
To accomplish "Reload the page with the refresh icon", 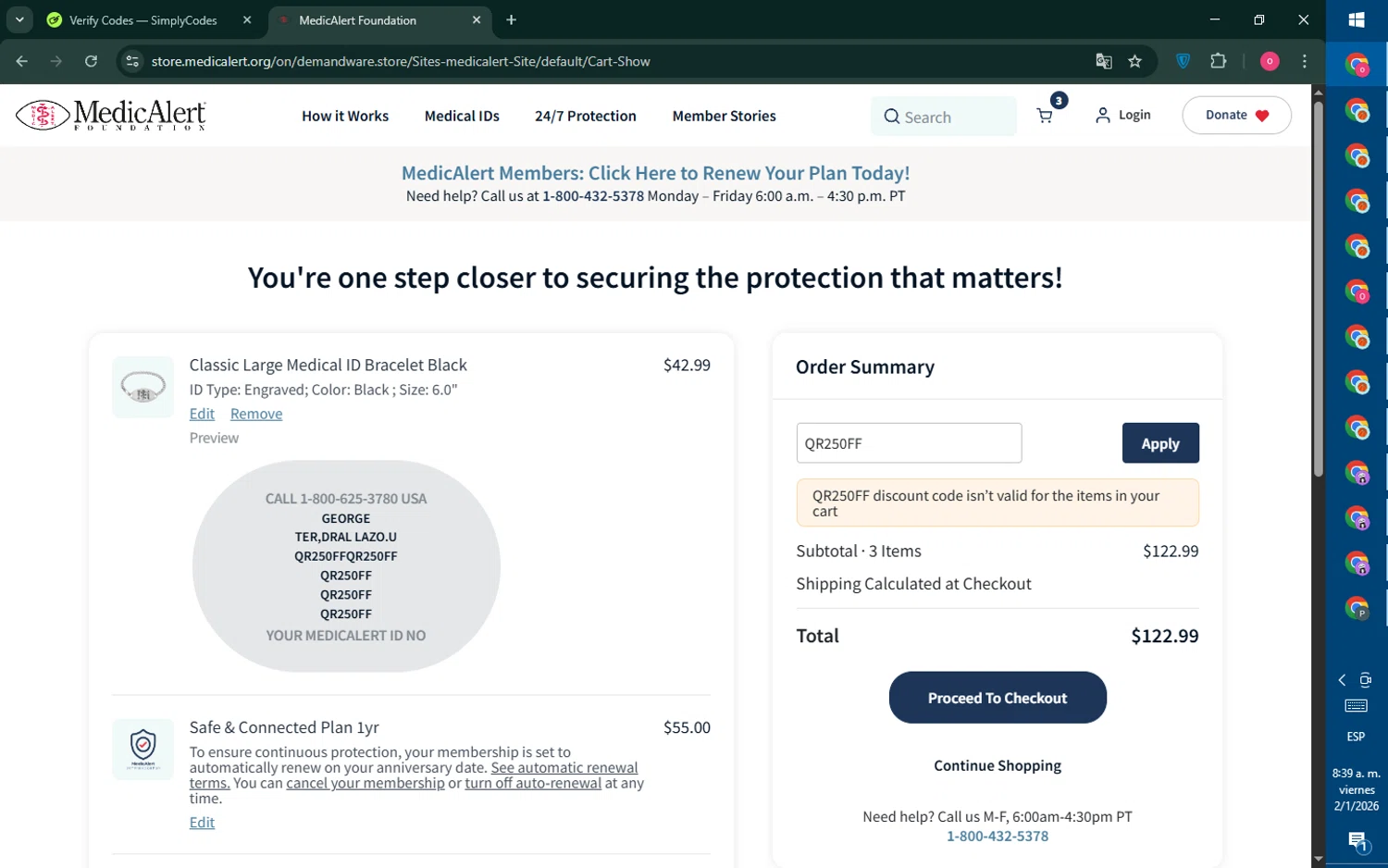I will (91, 61).
